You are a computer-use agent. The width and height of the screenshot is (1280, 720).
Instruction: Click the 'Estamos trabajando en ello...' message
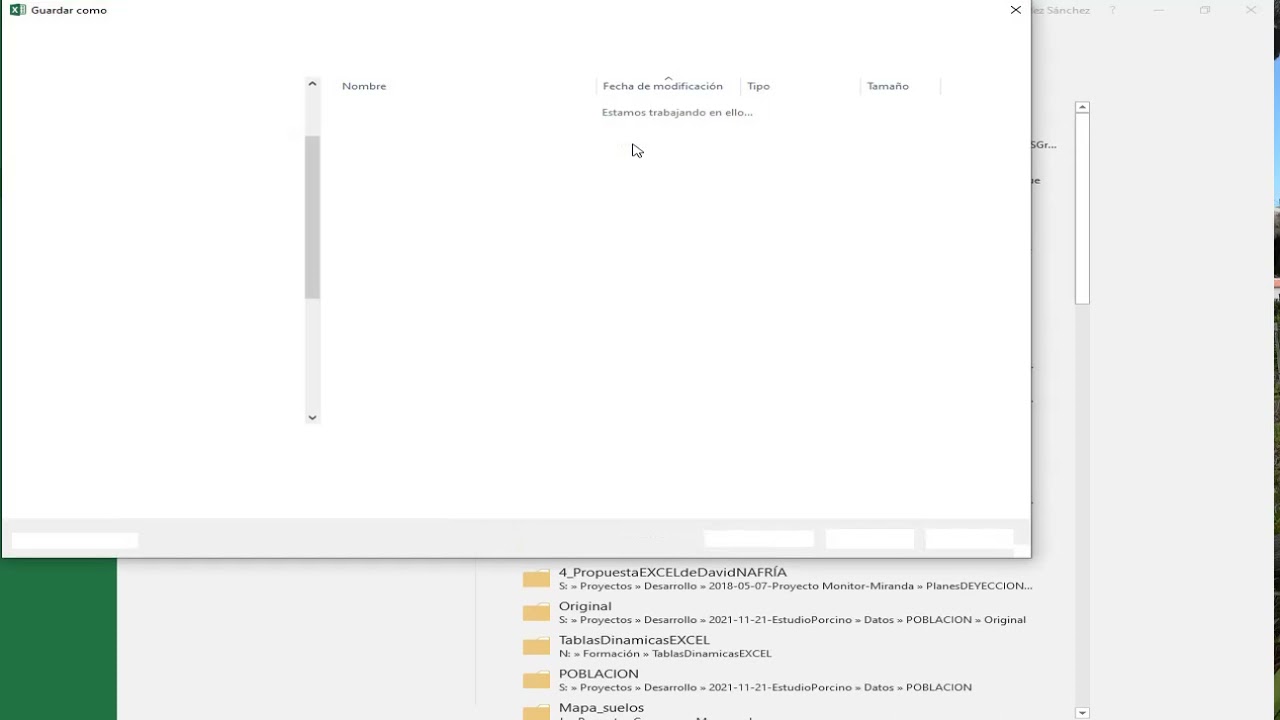[x=677, y=112]
